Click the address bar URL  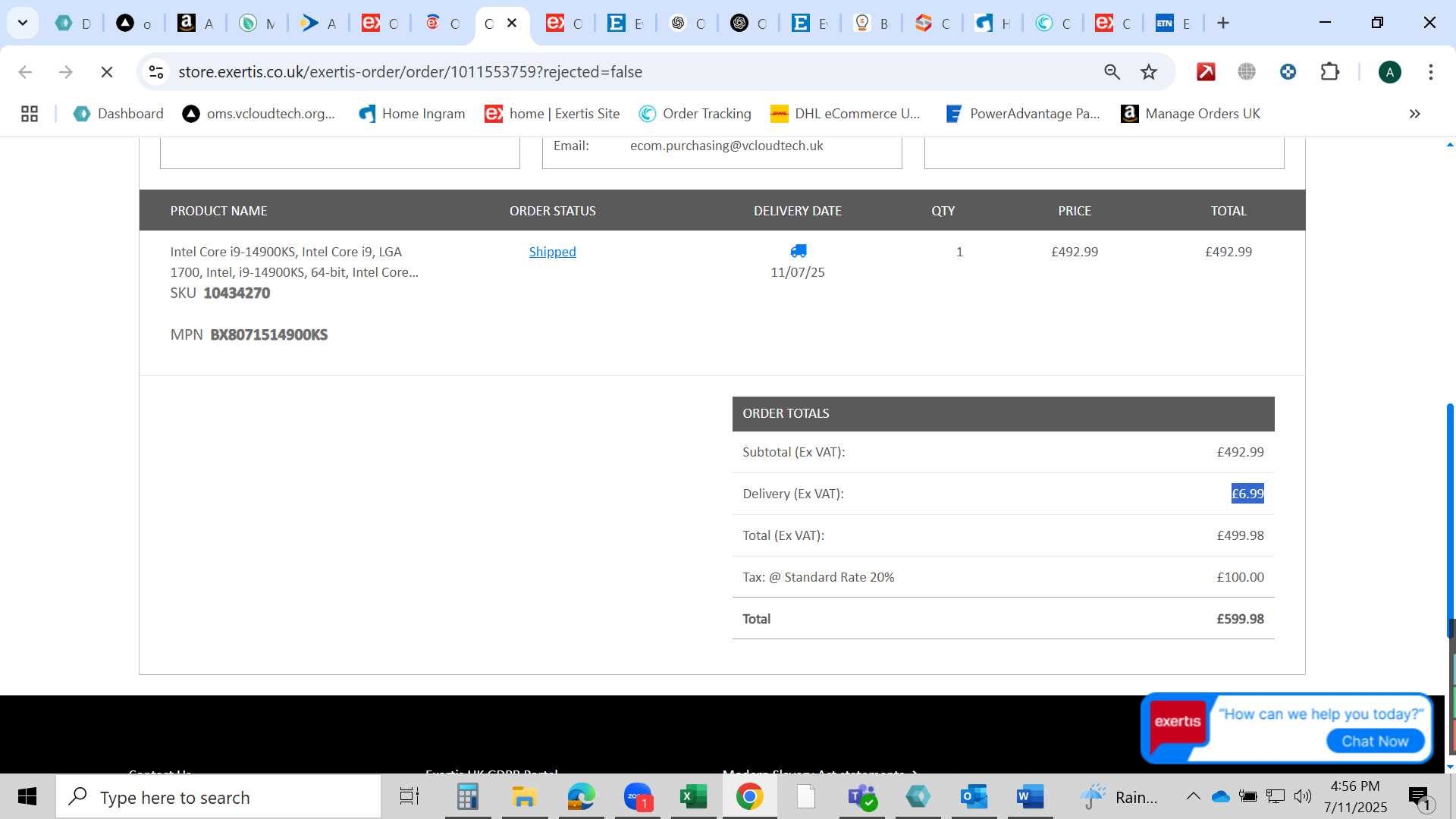click(x=410, y=72)
